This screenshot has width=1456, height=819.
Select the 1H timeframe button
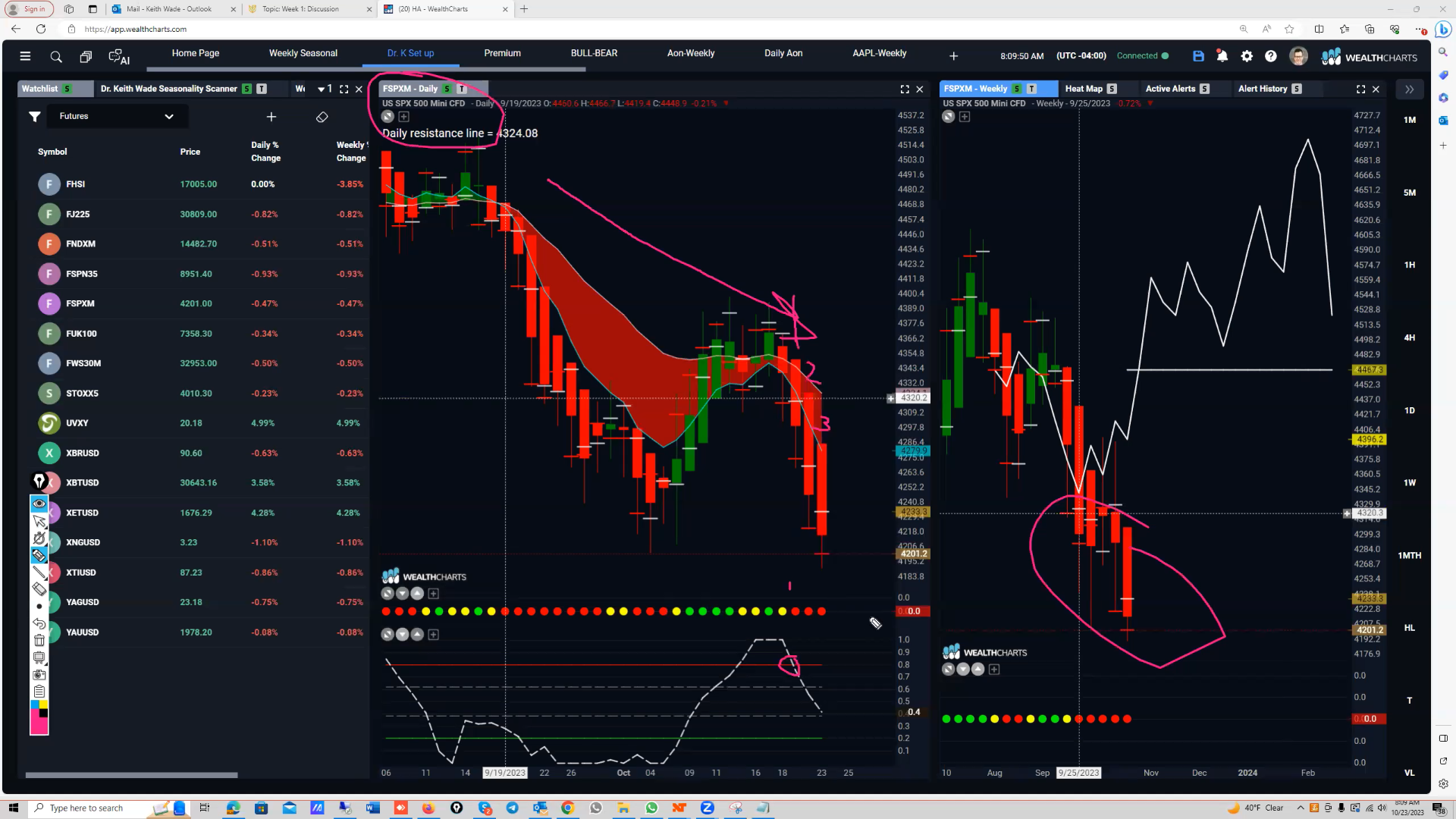1409,265
